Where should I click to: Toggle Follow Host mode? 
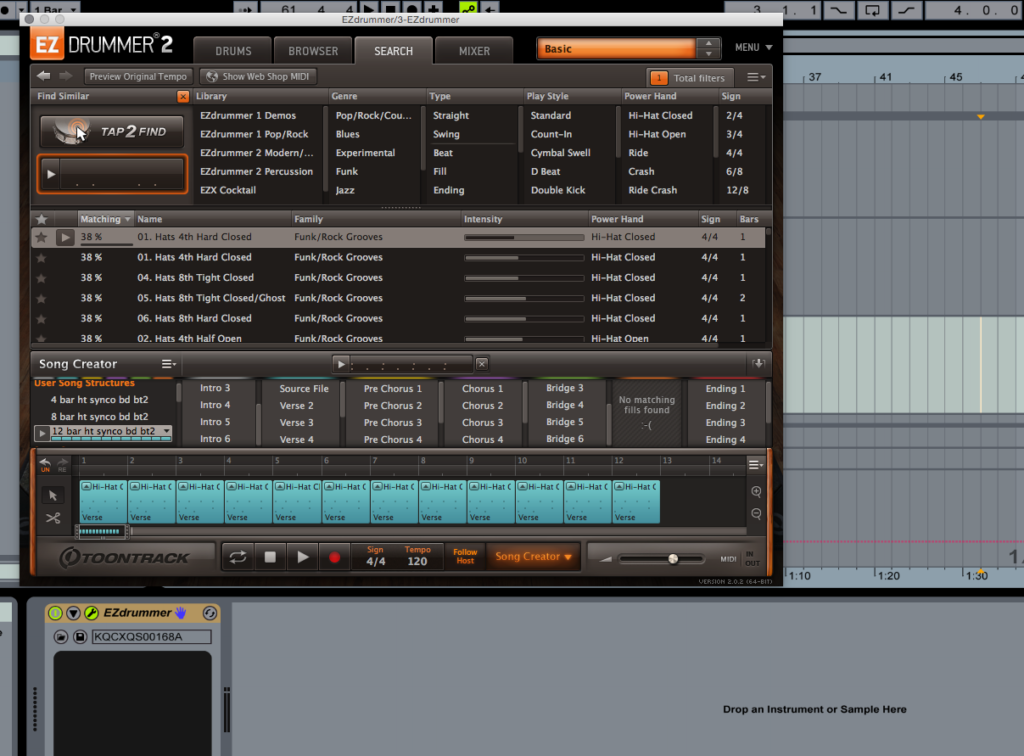(465, 556)
